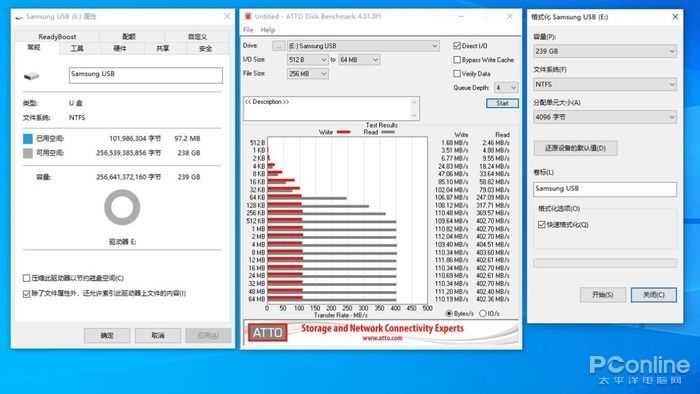Click the disk usage donut chart
Image resolution: width=700 pixels, height=394 pixels.
[122, 207]
